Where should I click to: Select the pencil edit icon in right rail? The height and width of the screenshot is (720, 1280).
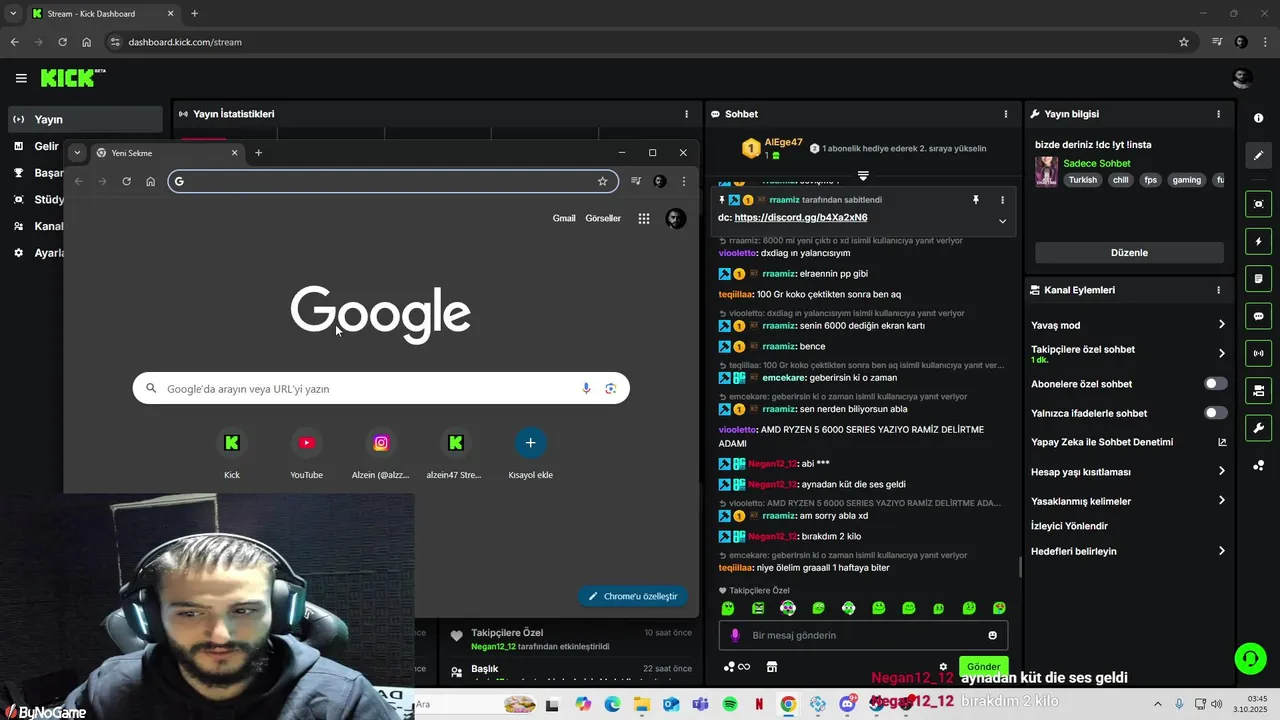1258,155
